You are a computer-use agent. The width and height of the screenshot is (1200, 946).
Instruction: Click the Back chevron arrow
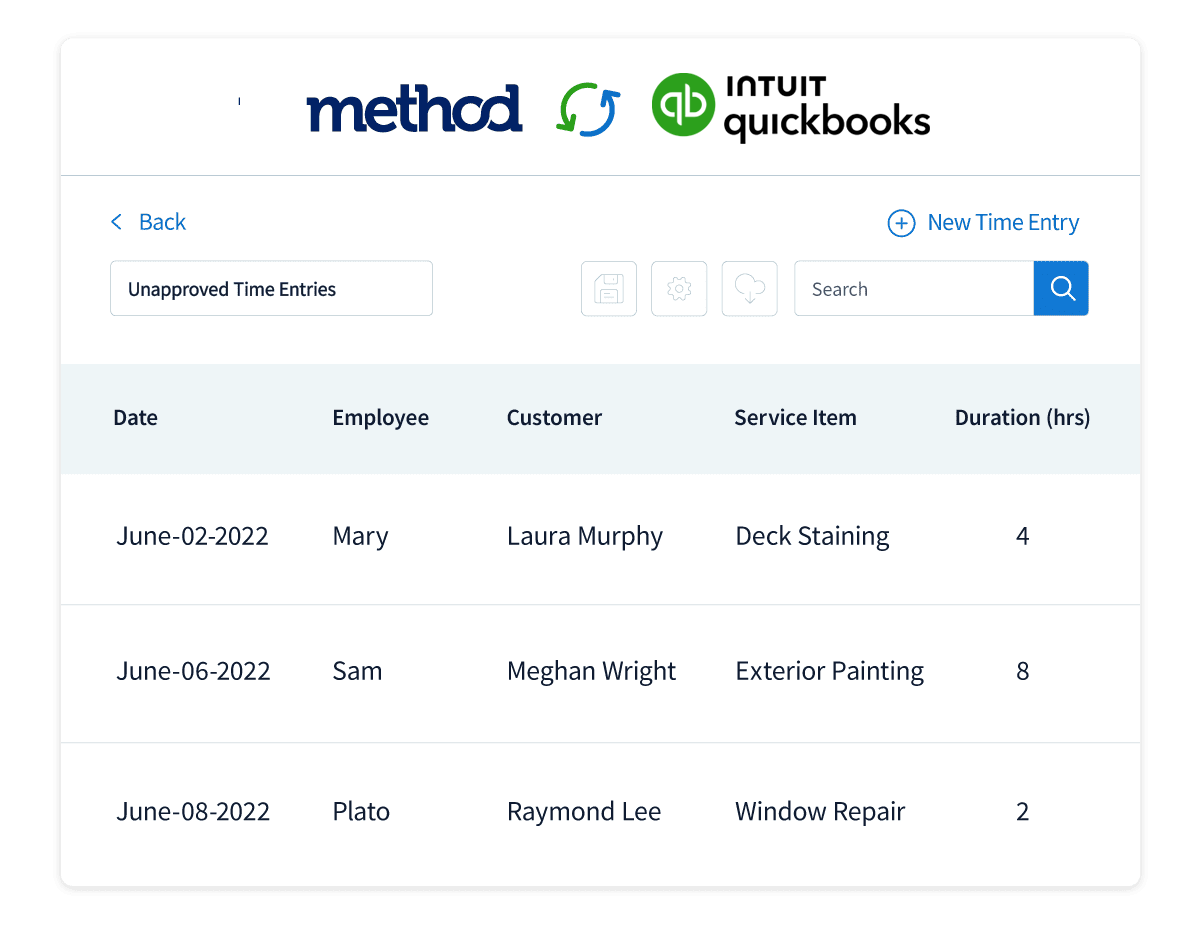[116, 222]
